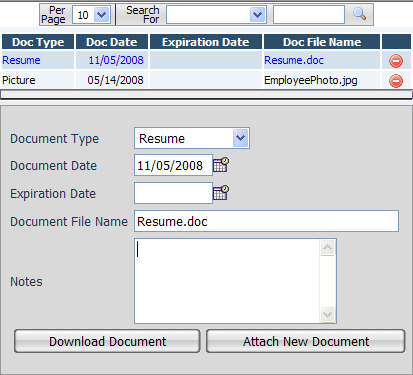Screen dimensions: 413x375
Task: Click the Download Document button
Action: 107,341
